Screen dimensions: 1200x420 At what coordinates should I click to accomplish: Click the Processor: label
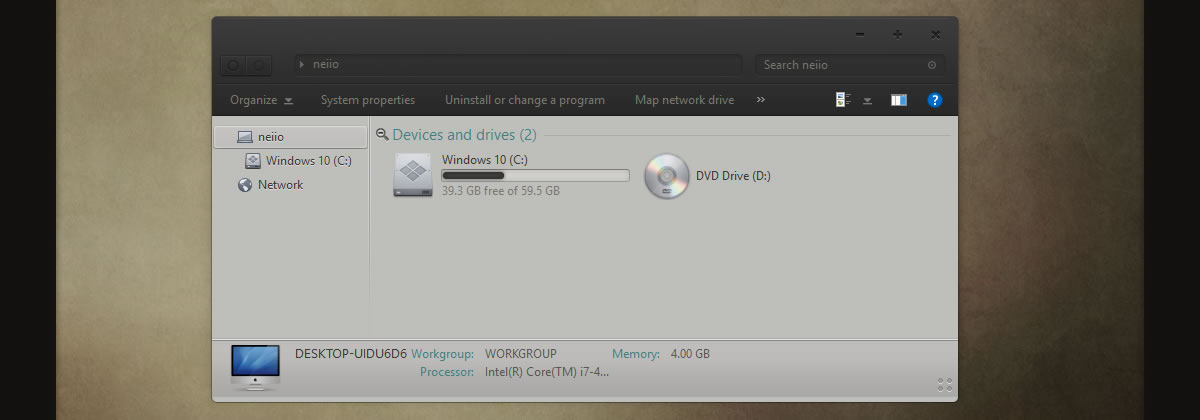coord(448,372)
